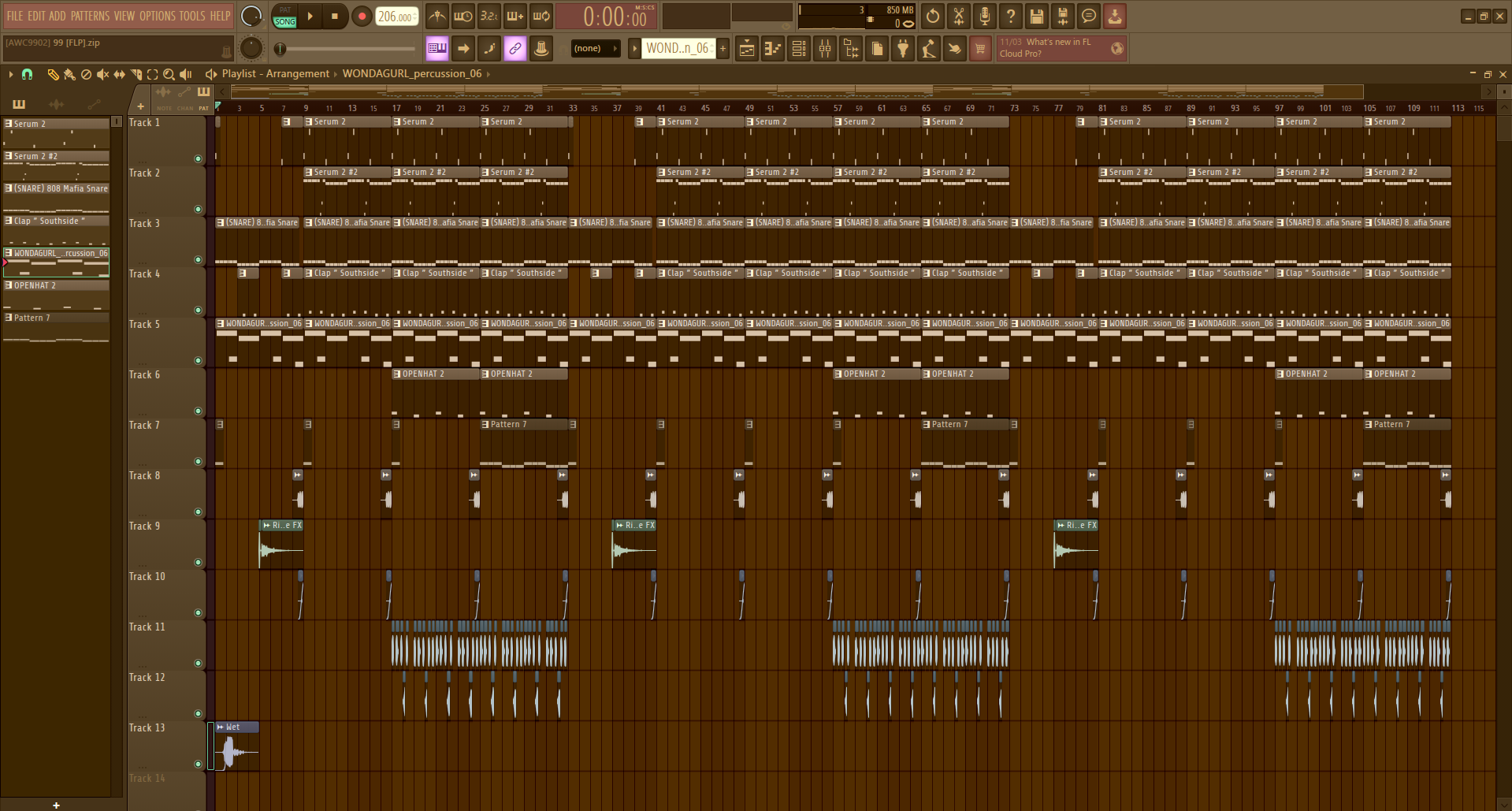Select the Slip tool with double arrows
1512x811 pixels.
tap(119, 74)
